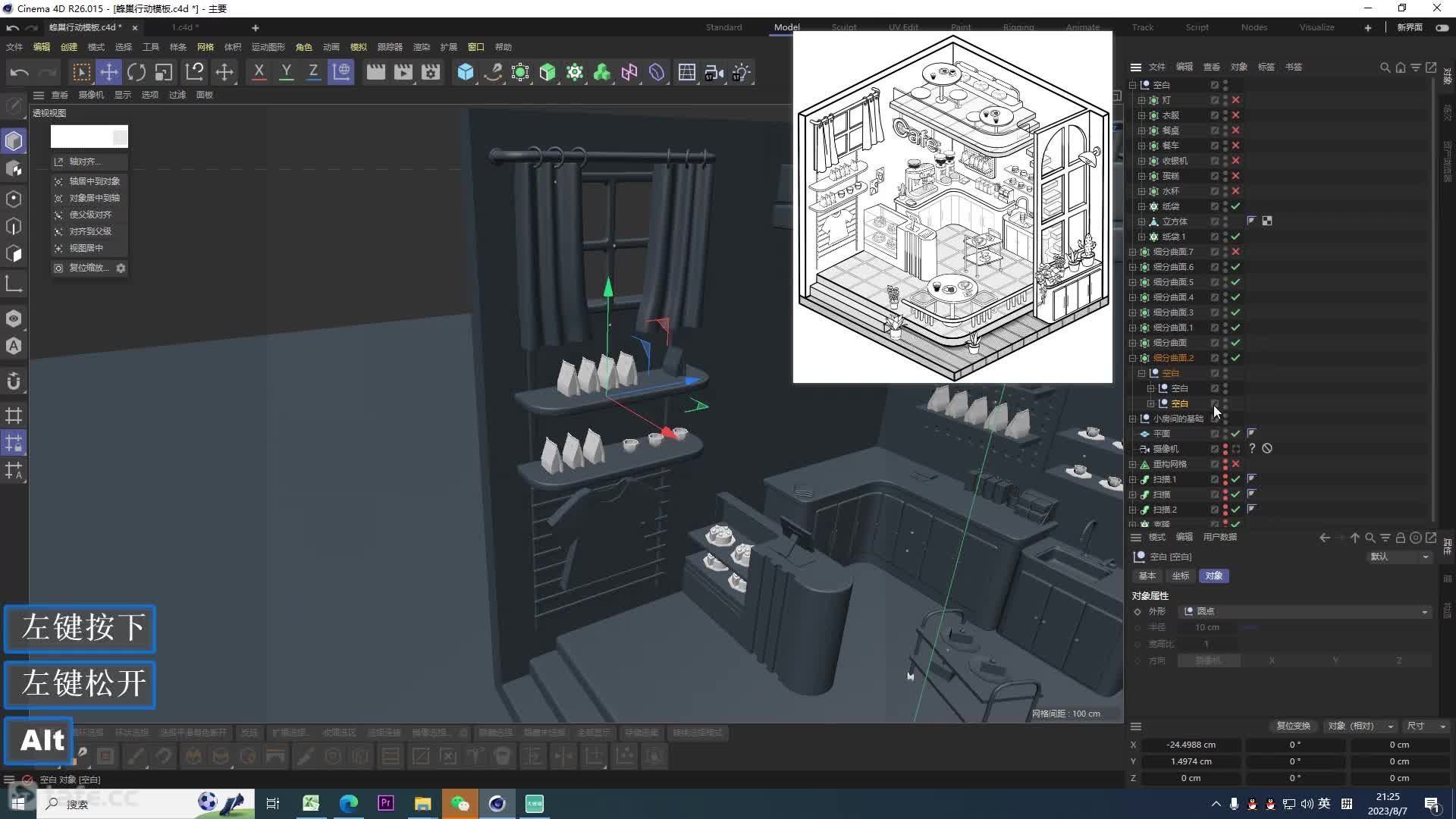Click 轴居中到对象 button
This screenshot has width=1456, height=819.
89,181
